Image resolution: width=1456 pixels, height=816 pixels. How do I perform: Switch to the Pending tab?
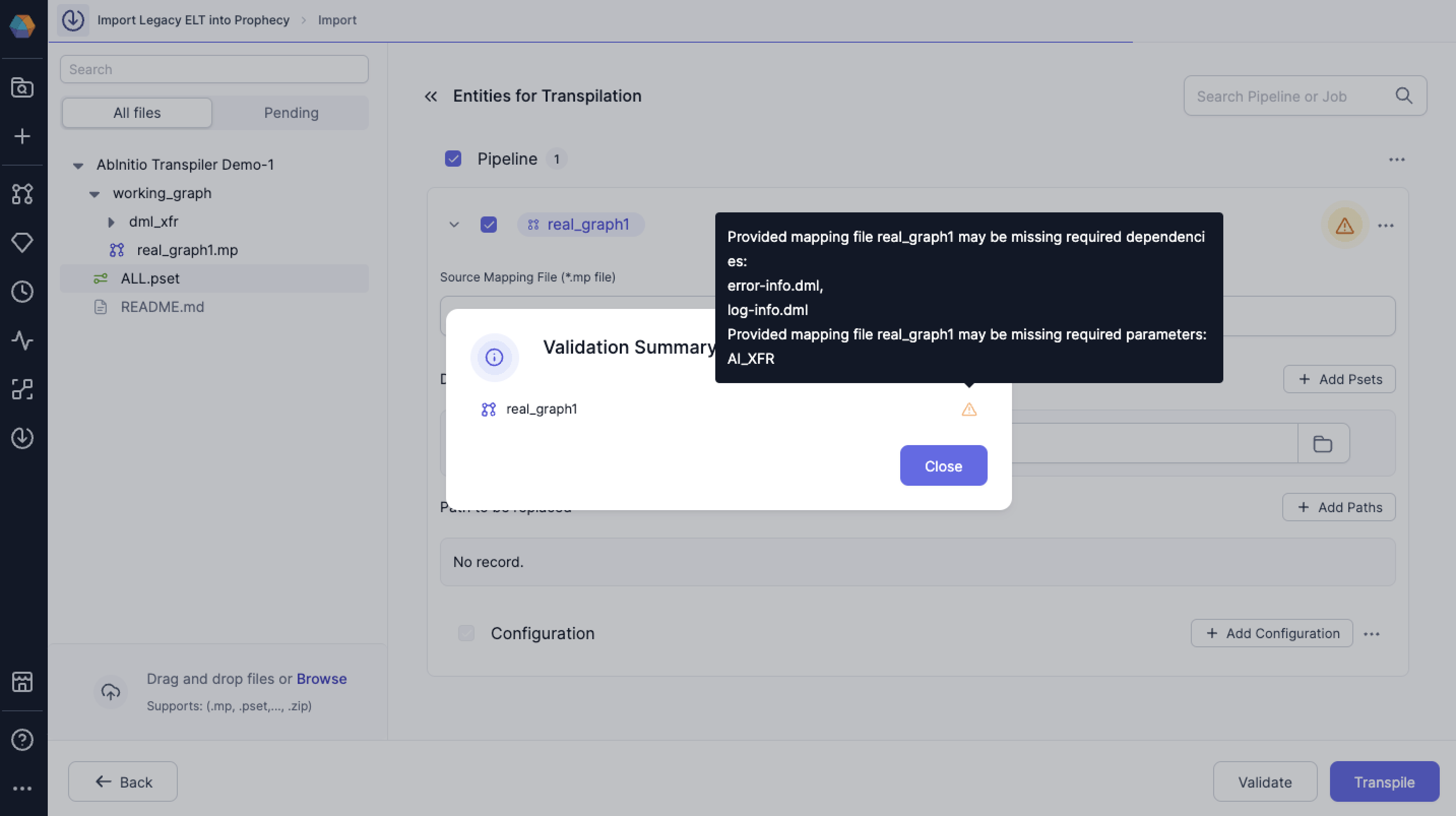click(x=291, y=112)
